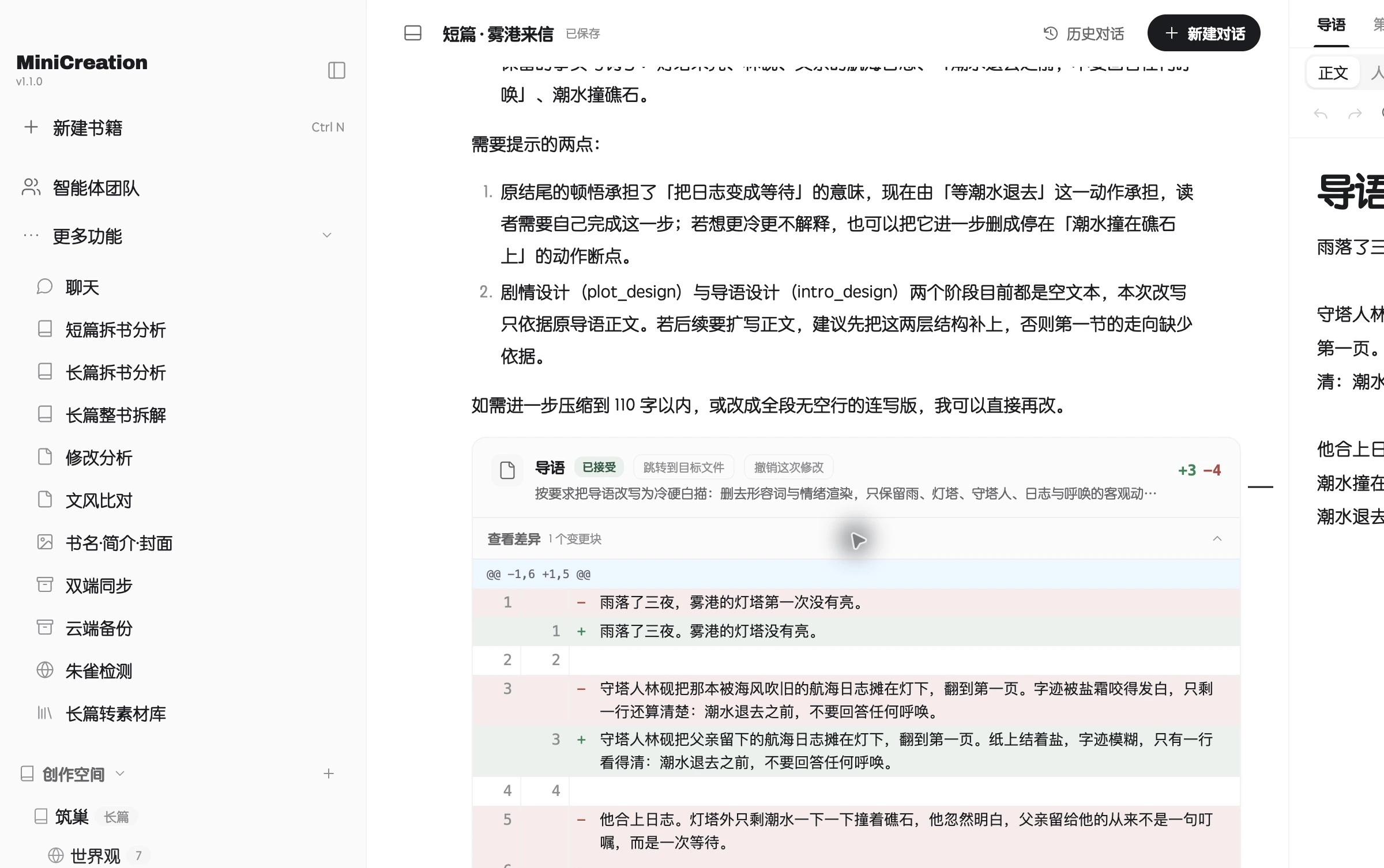Switch to the 导语 tab
Screen dimensions: 1384x868
point(1332,25)
